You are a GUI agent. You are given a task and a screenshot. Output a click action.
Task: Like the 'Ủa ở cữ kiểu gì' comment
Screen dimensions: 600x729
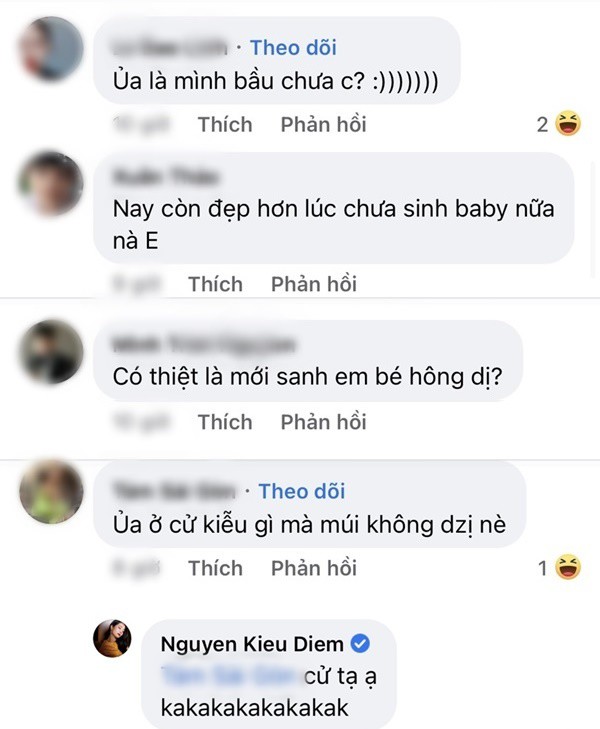point(215,568)
